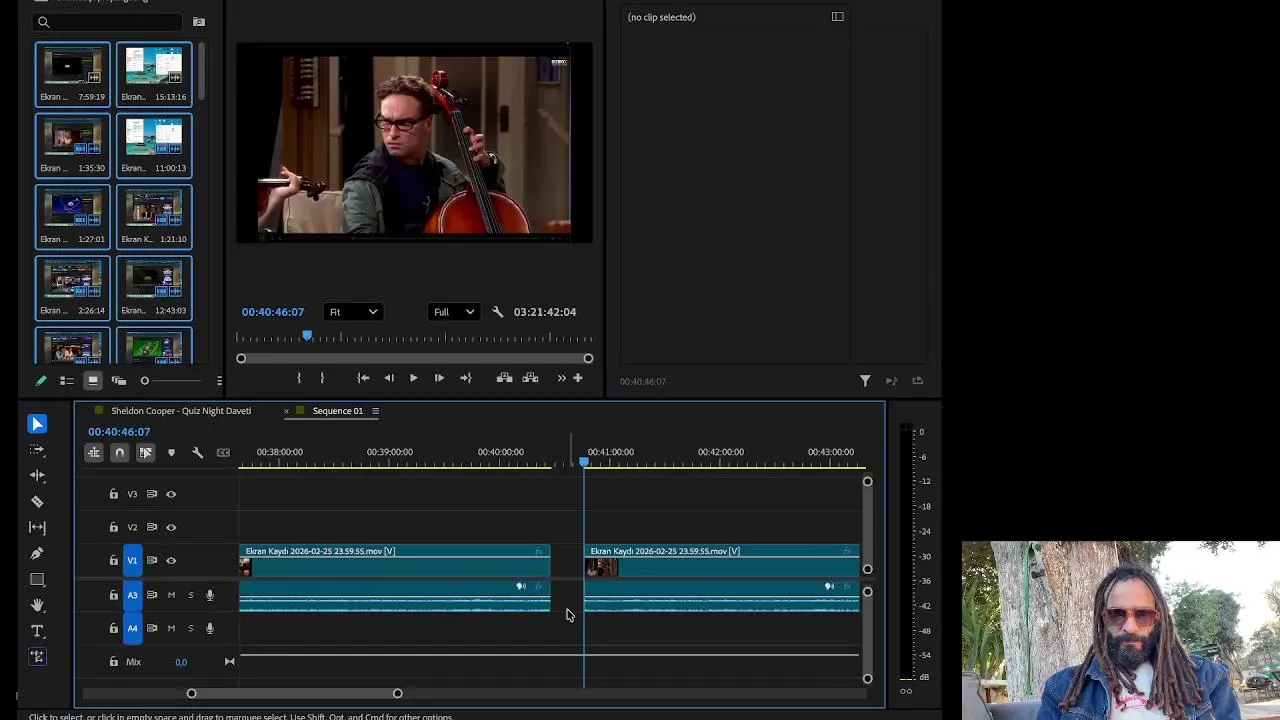Image resolution: width=1280 pixels, height=720 pixels.
Task: Click the Extract button
Action: [x=530, y=378]
